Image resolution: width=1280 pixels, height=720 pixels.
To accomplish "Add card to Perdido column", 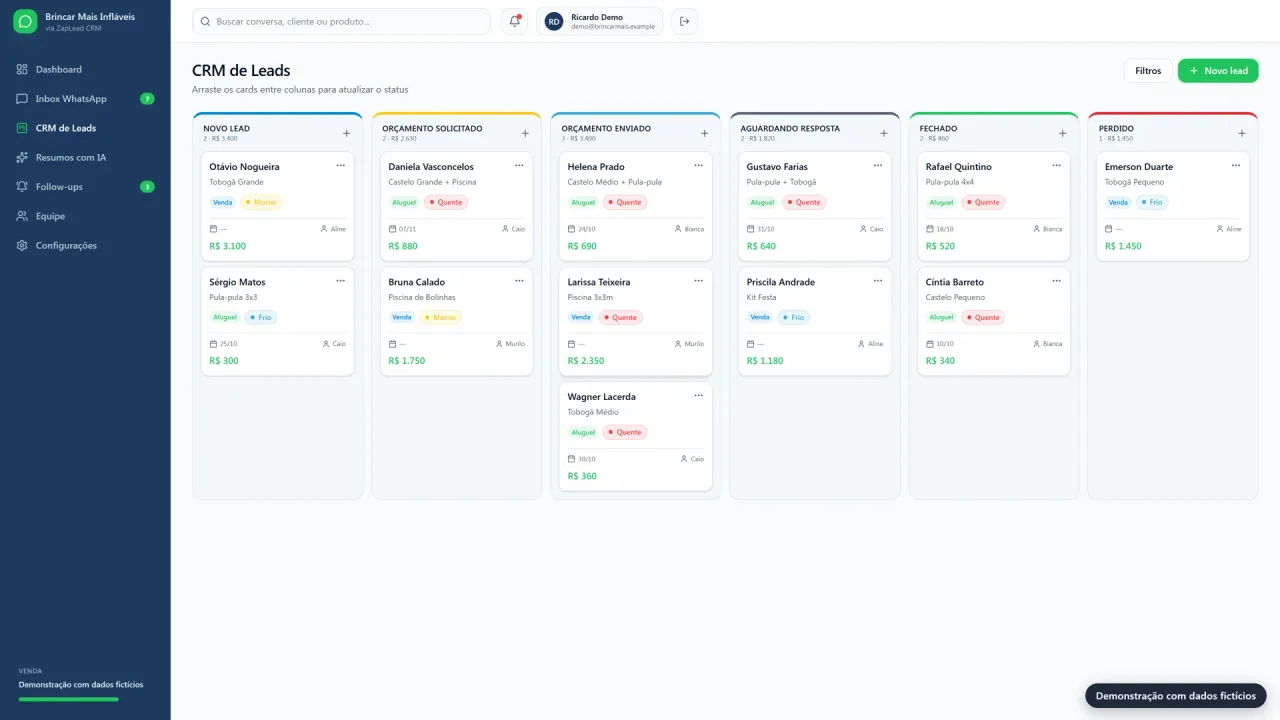I will point(1241,133).
